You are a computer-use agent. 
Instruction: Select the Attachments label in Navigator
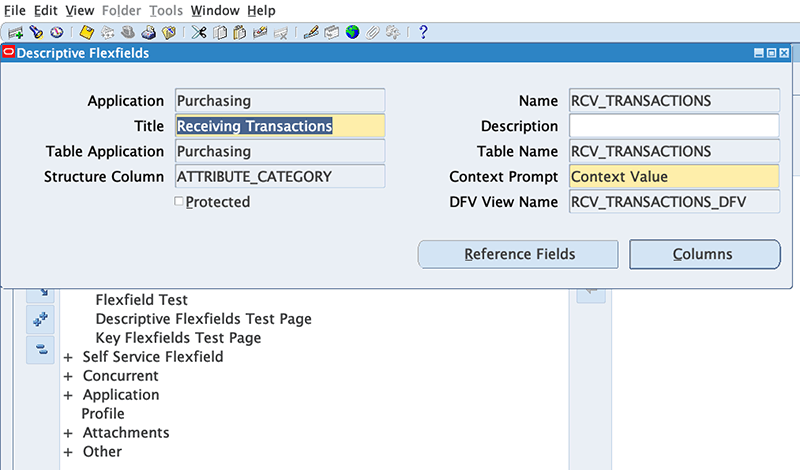coord(126,433)
